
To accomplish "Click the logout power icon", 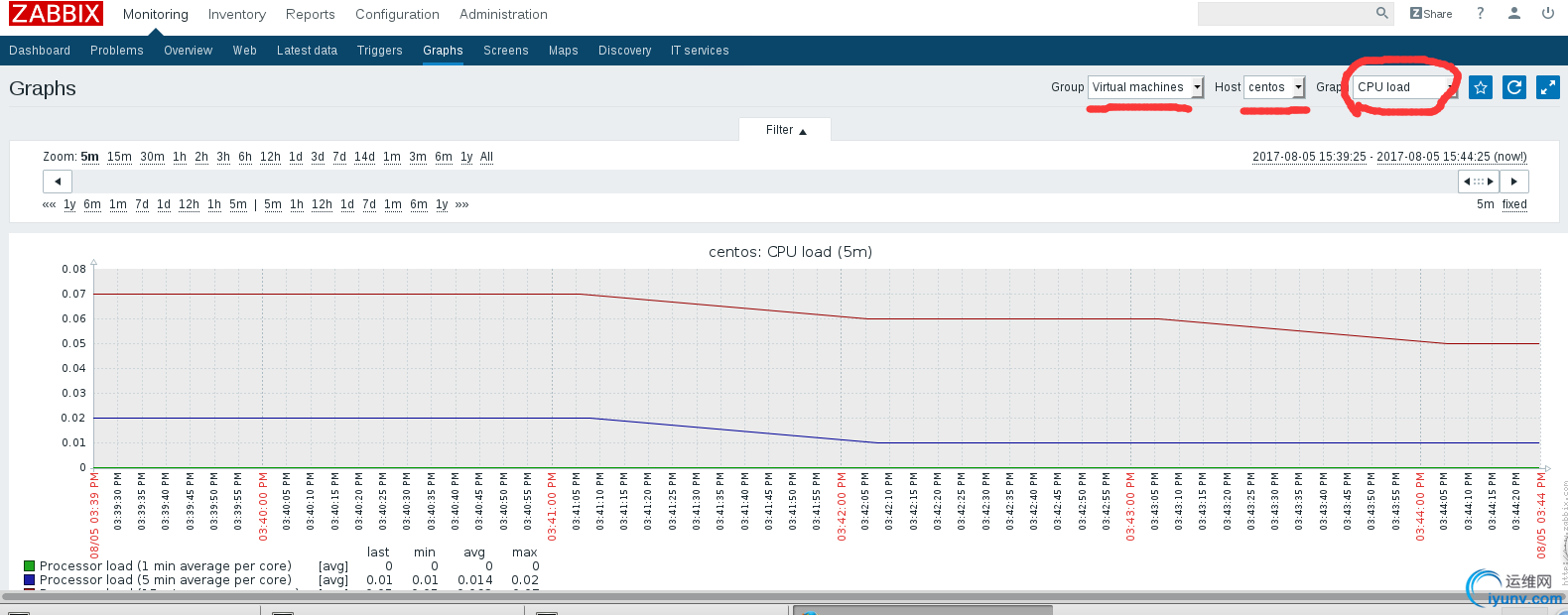I will coord(1547,13).
